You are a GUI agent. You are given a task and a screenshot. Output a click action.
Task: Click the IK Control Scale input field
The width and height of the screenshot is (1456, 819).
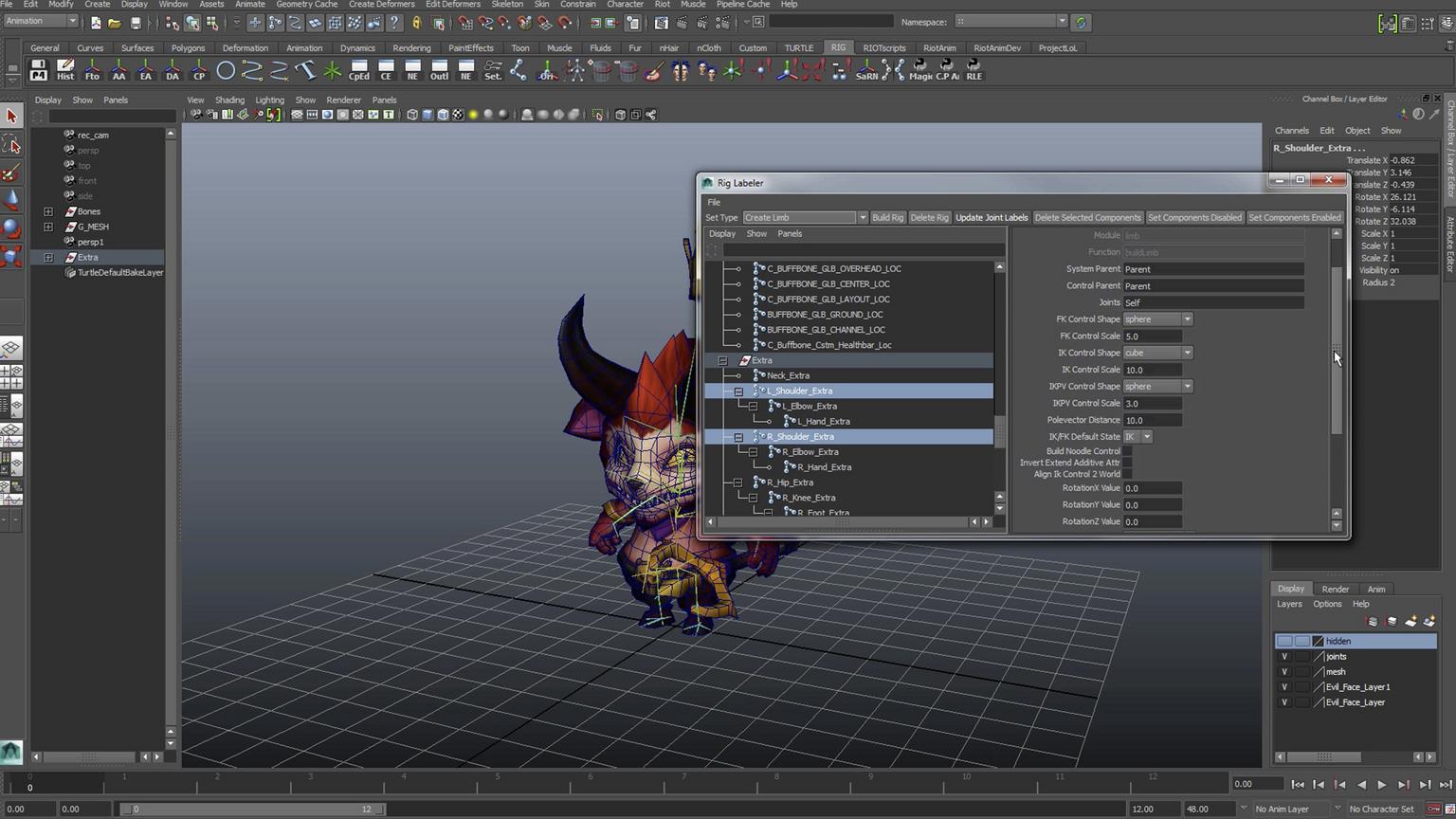click(x=1152, y=370)
